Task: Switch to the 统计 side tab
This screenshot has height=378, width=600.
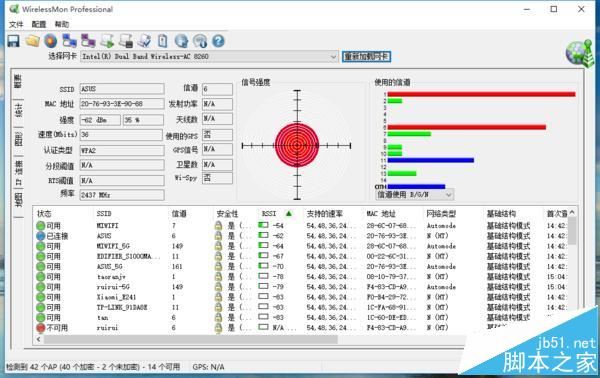Action: 18,111
